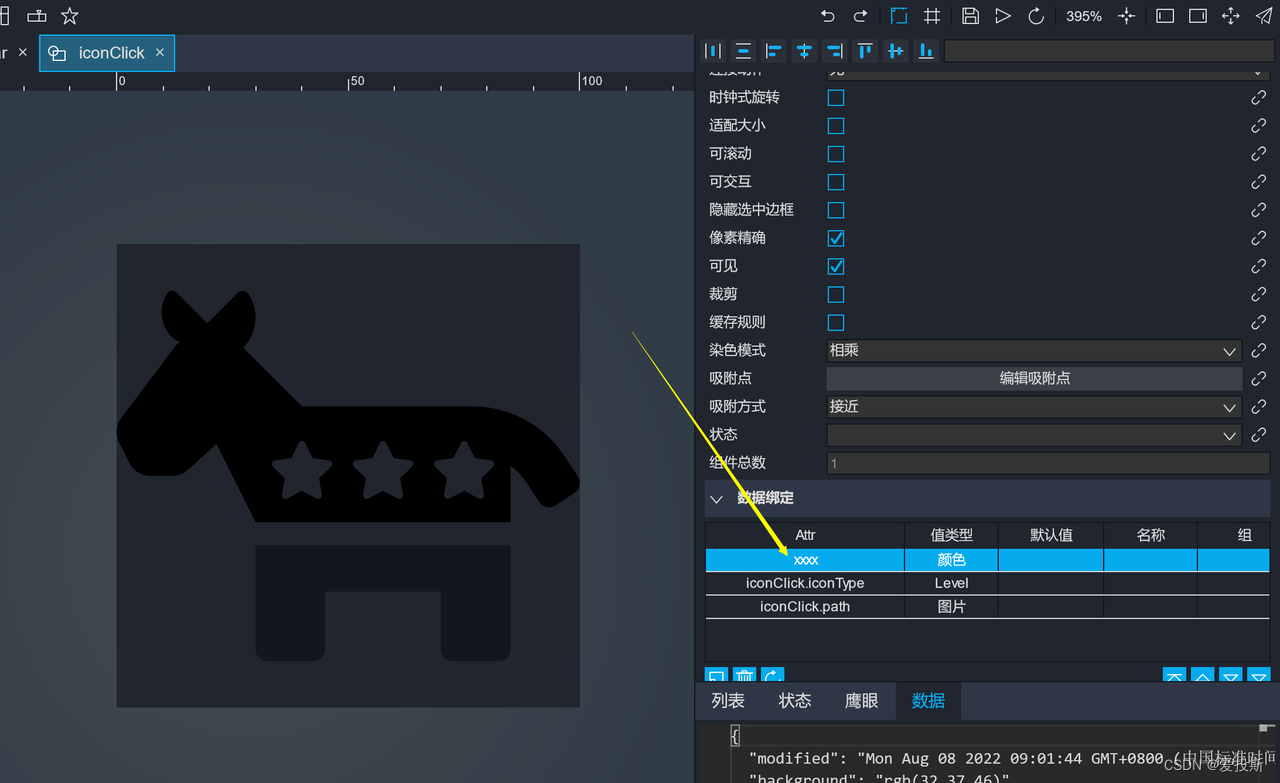Click the 图片 value type cell
Viewport: 1280px width, 783px height.
click(x=951, y=606)
